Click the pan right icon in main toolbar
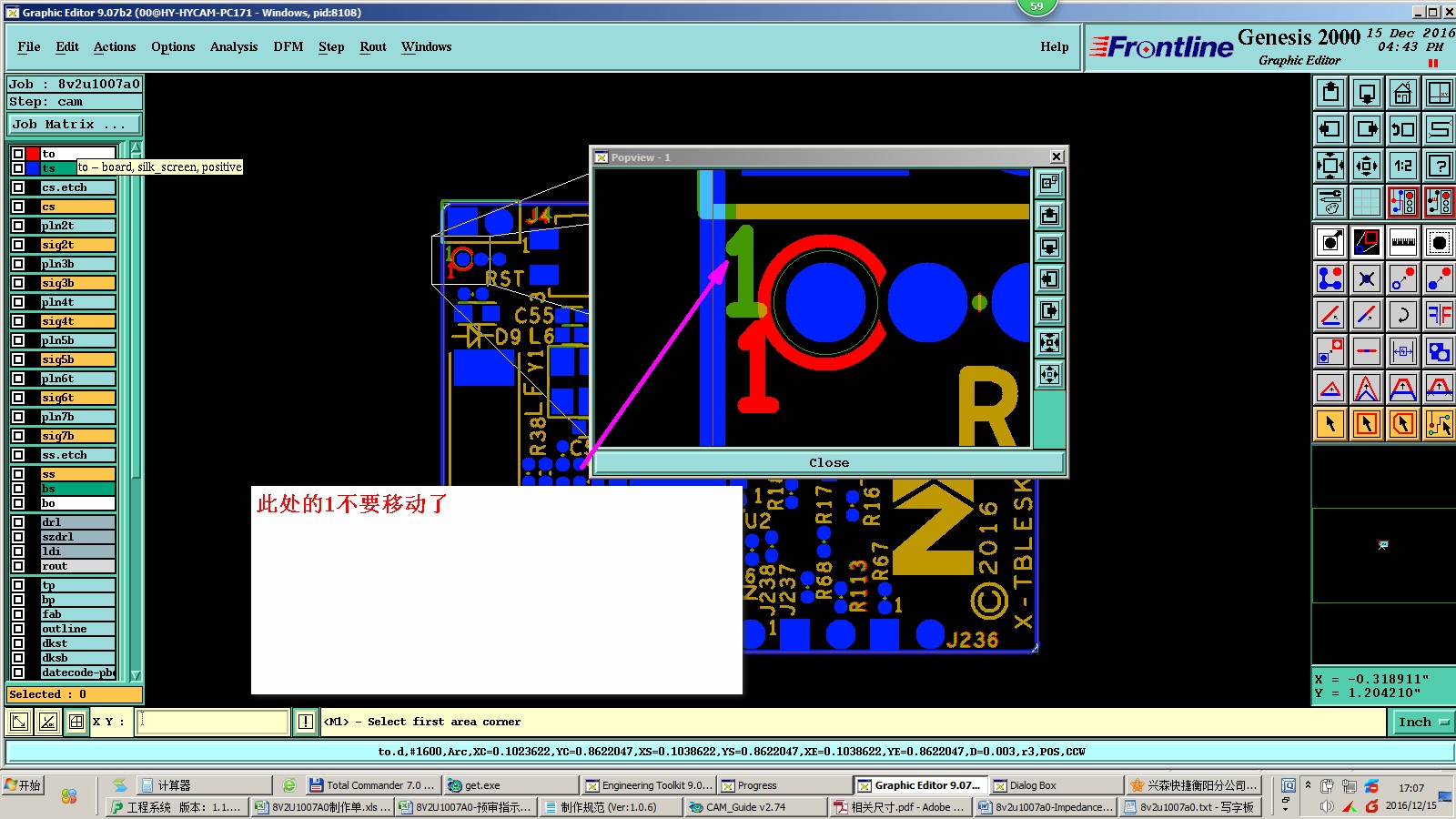The width and height of the screenshot is (1456, 819). pyautogui.click(x=1367, y=129)
